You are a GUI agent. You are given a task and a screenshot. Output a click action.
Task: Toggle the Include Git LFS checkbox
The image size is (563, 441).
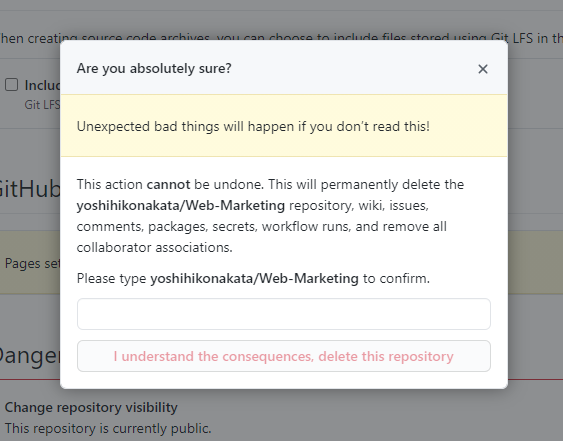(11, 85)
